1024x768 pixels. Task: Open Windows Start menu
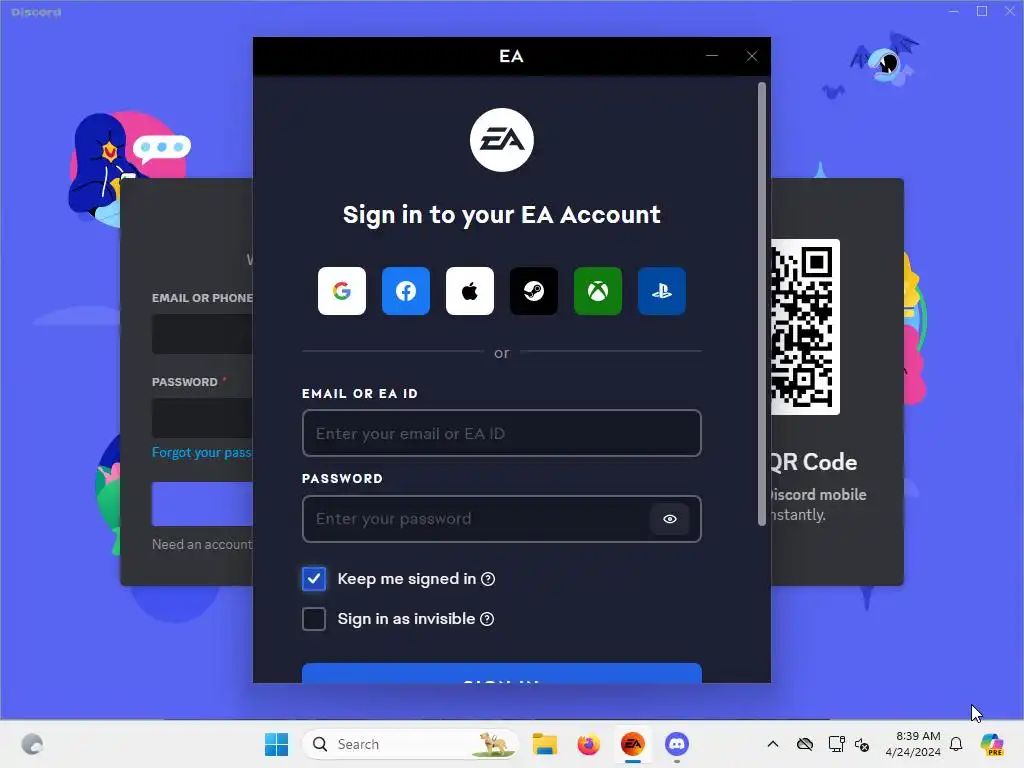tap(276, 744)
